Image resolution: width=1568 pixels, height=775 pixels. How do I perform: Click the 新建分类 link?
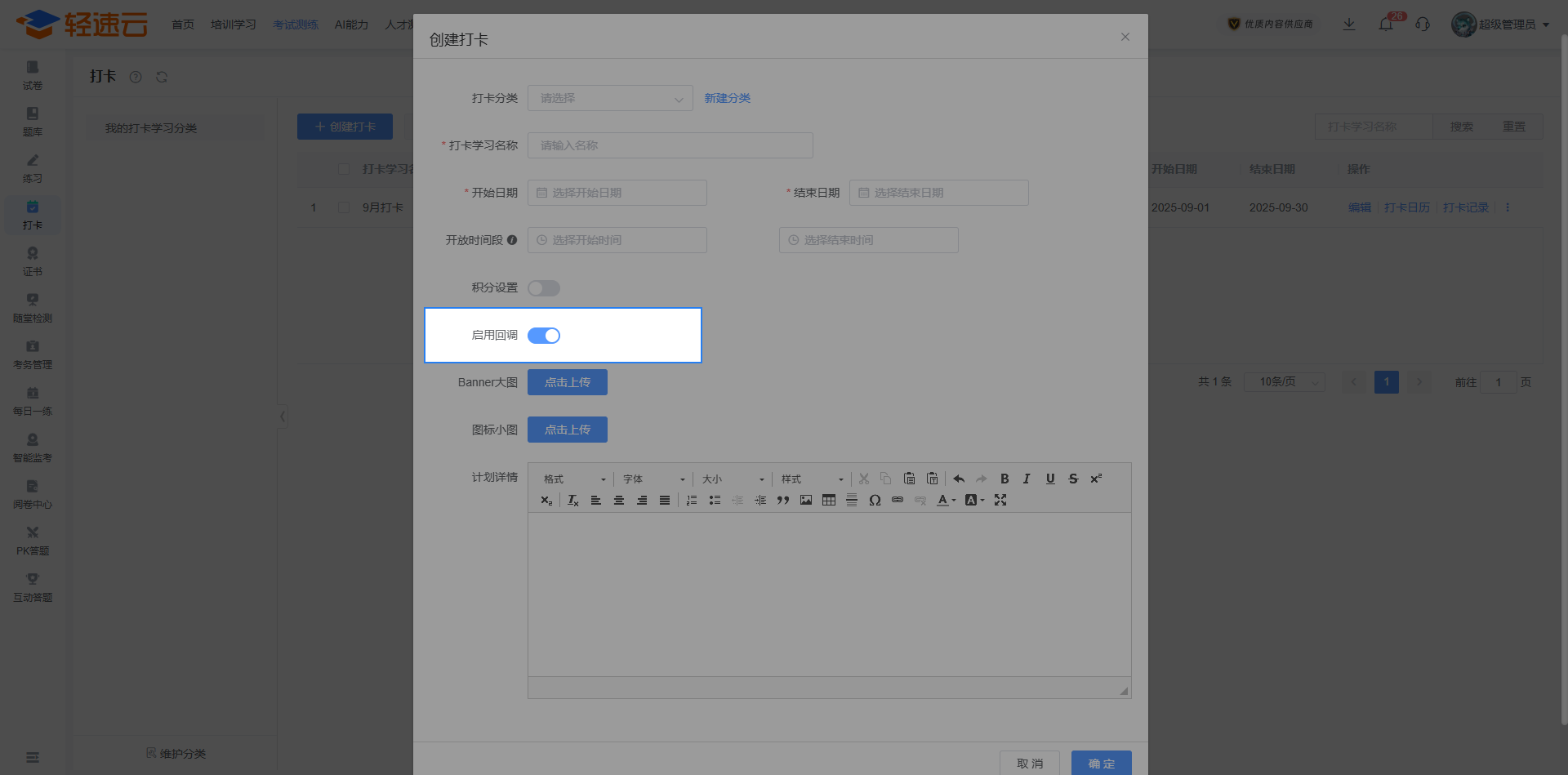point(727,98)
